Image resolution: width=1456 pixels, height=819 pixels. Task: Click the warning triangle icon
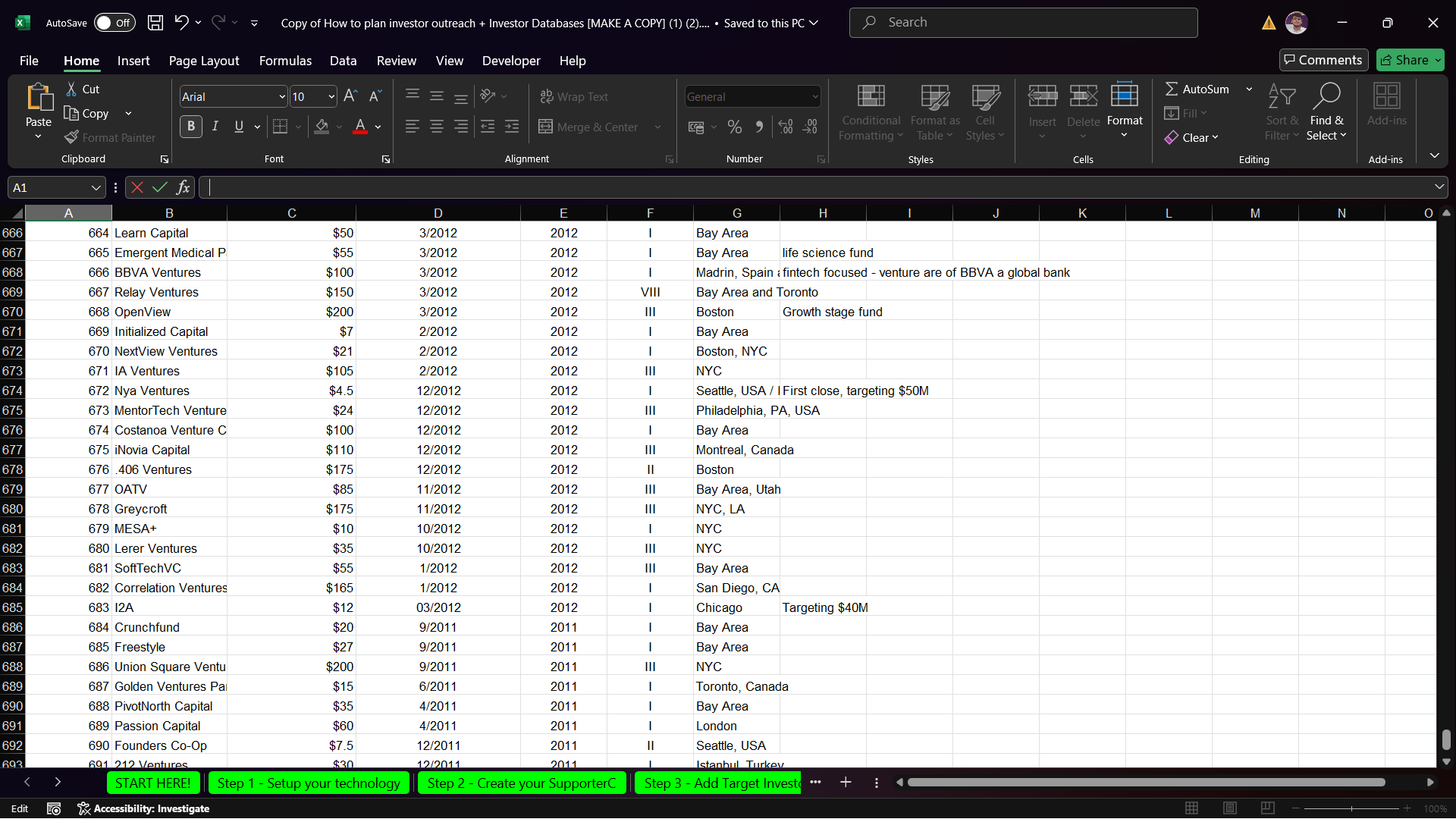tap(1269, 23)
